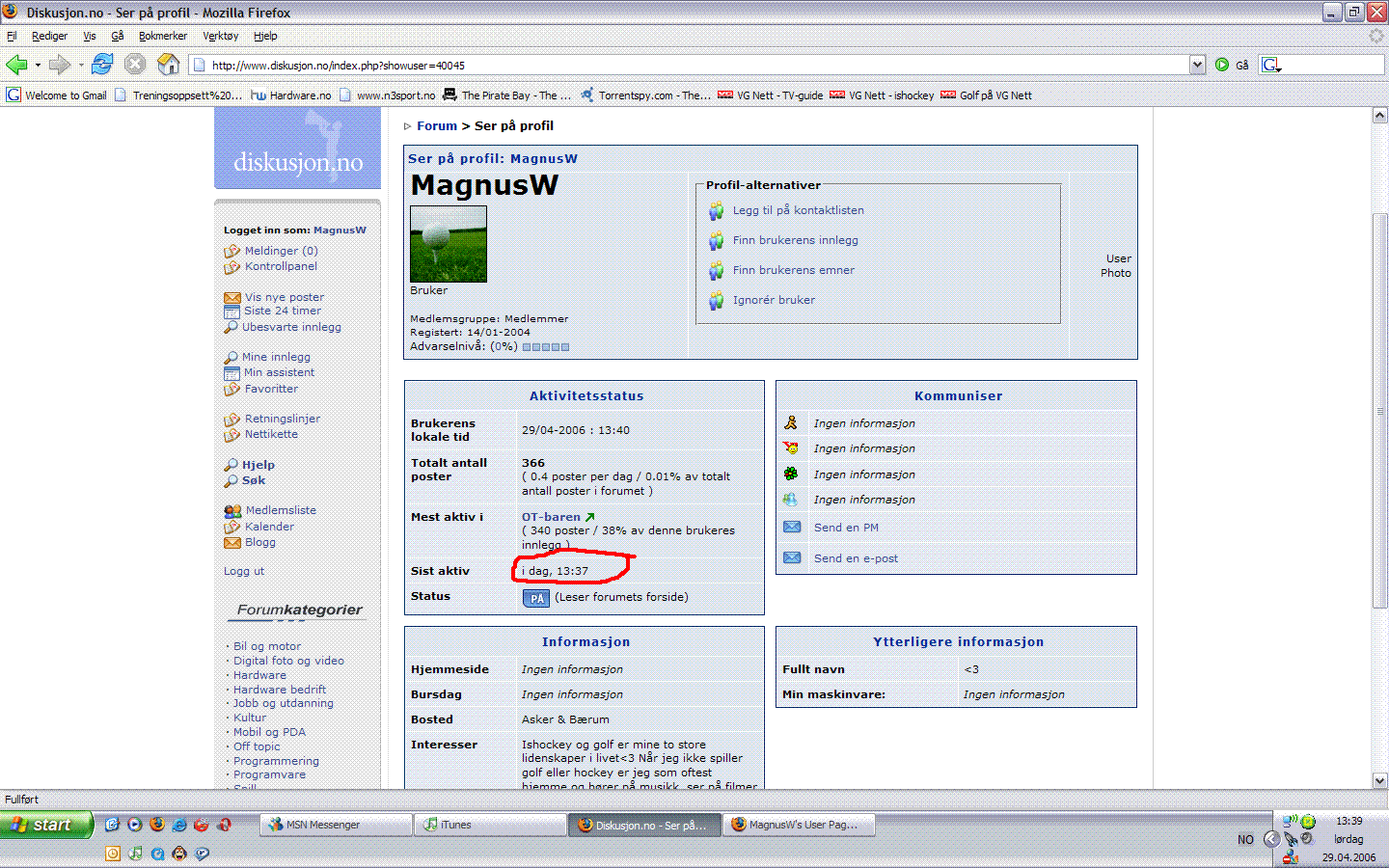Reload the page with the refresh icon

(102, 65)
